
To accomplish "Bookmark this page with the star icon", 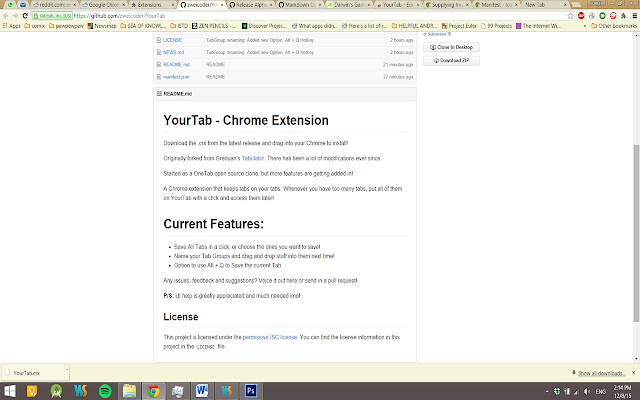I will 570,16.
